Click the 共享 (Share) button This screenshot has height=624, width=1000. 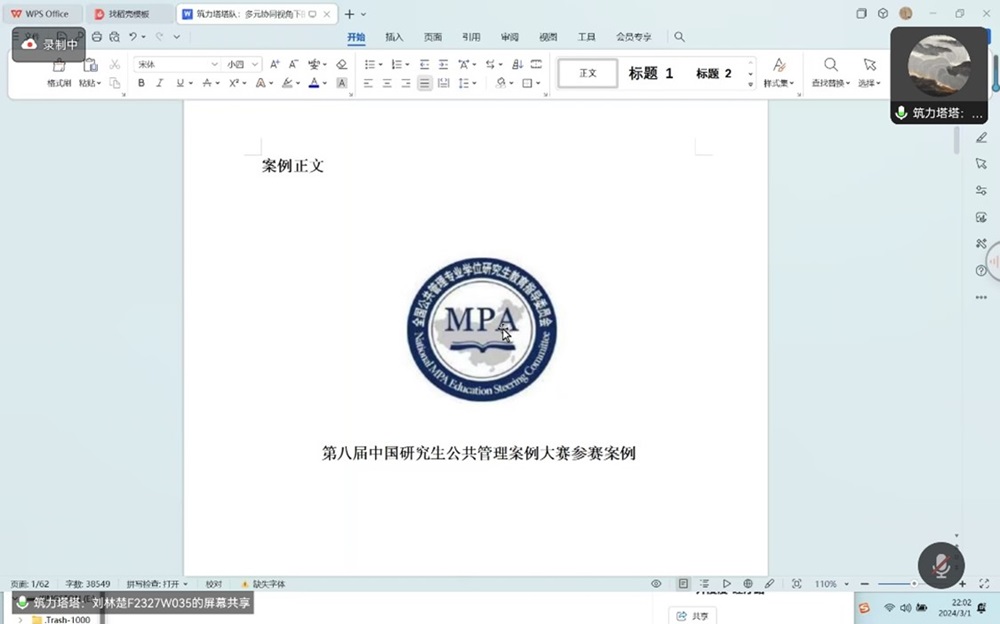(693, 616)
